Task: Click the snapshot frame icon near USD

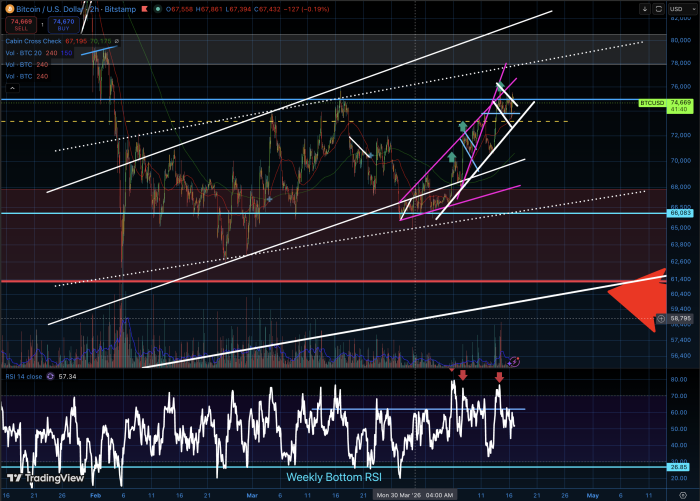Action: click(657, 9)
